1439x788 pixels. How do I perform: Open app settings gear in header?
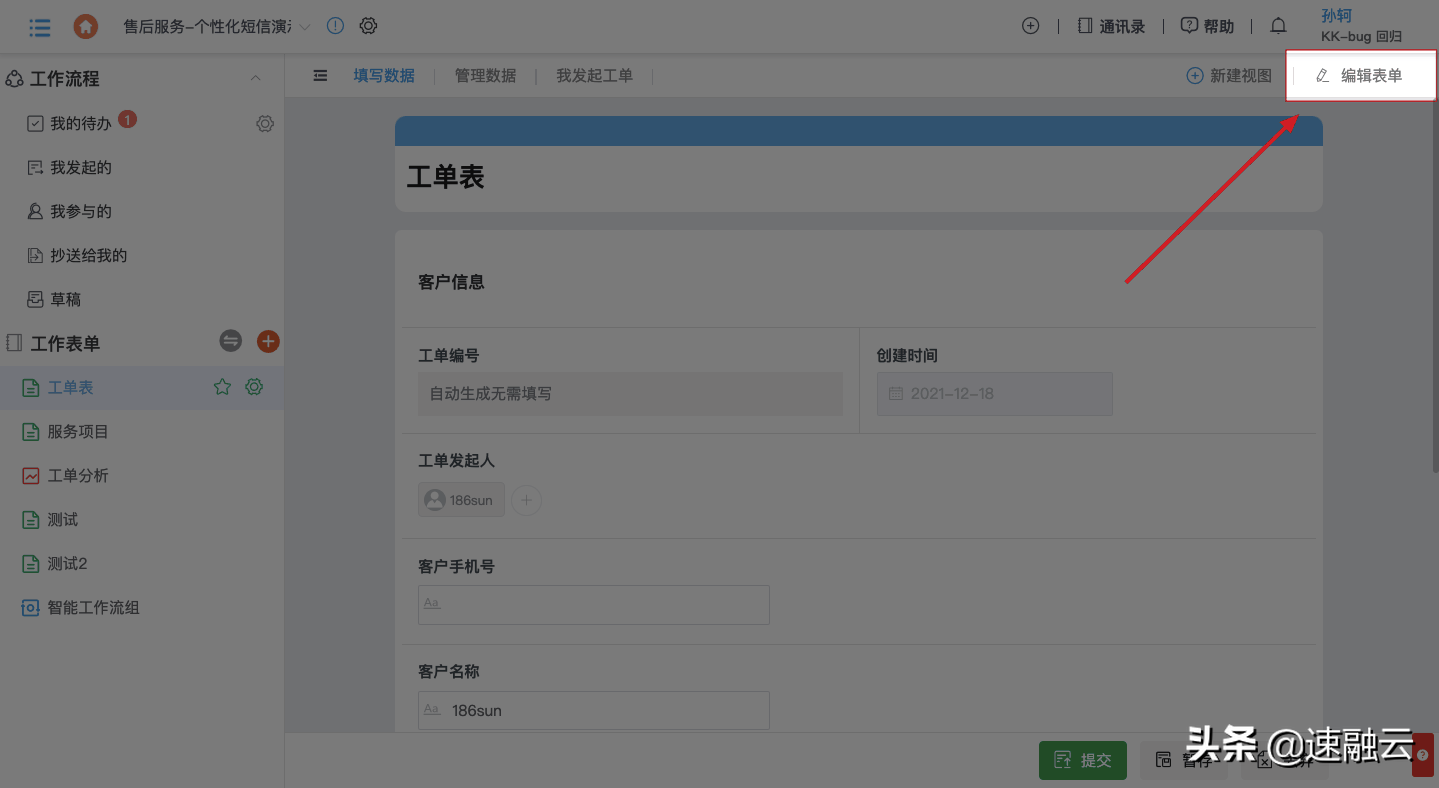[x=368, y=26]
